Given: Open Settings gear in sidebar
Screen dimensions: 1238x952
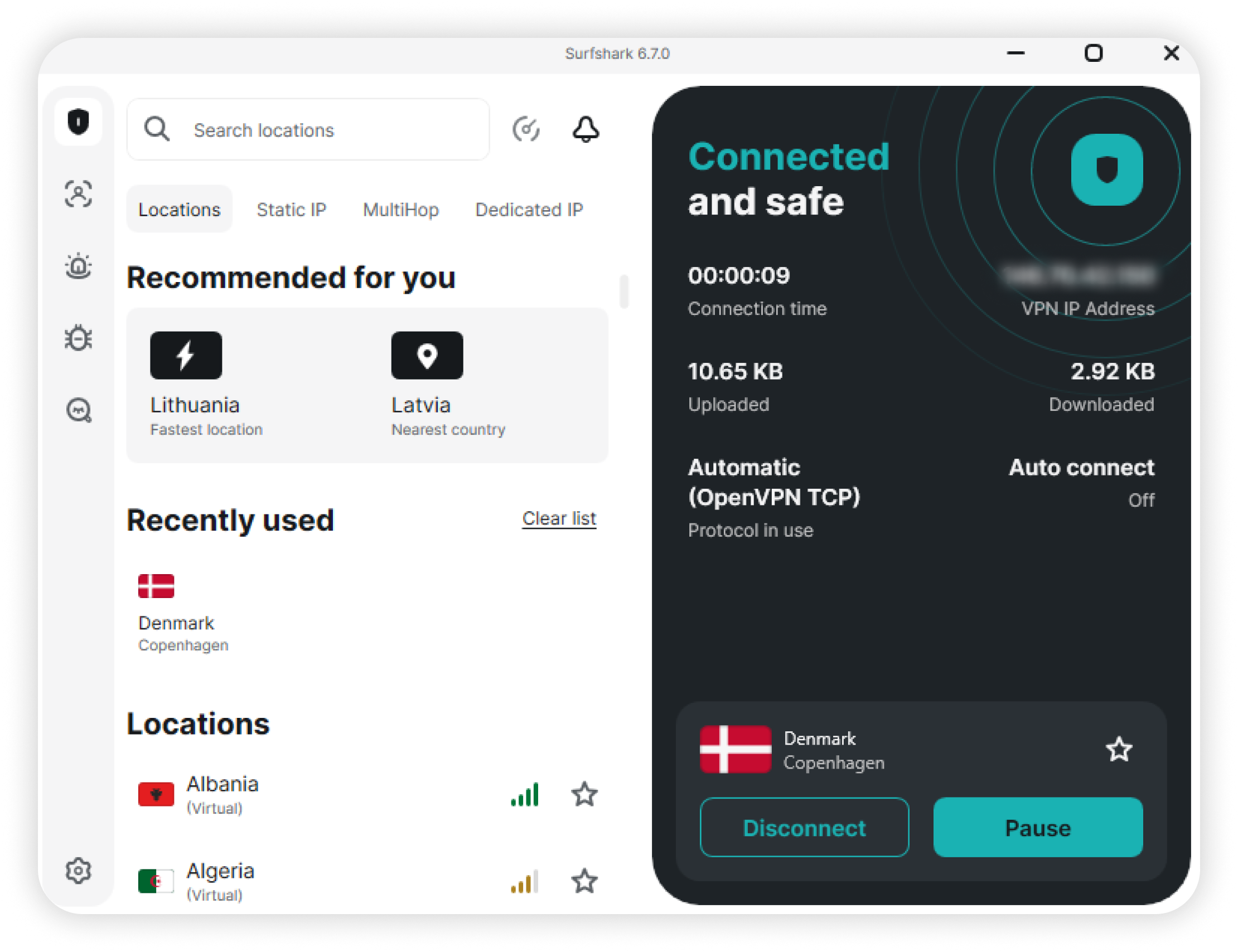Looking at the screenshot, I should tap(78, 871).
